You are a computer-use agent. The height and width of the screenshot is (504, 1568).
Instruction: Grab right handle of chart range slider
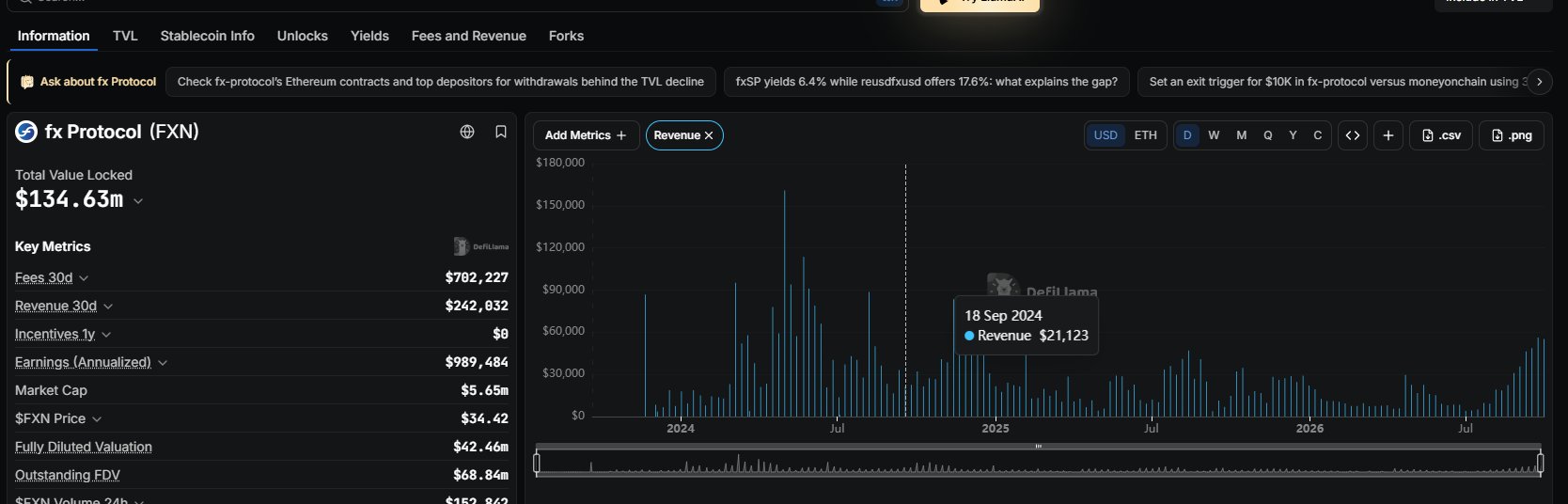pyautogui.click(x=1541, y=463)
